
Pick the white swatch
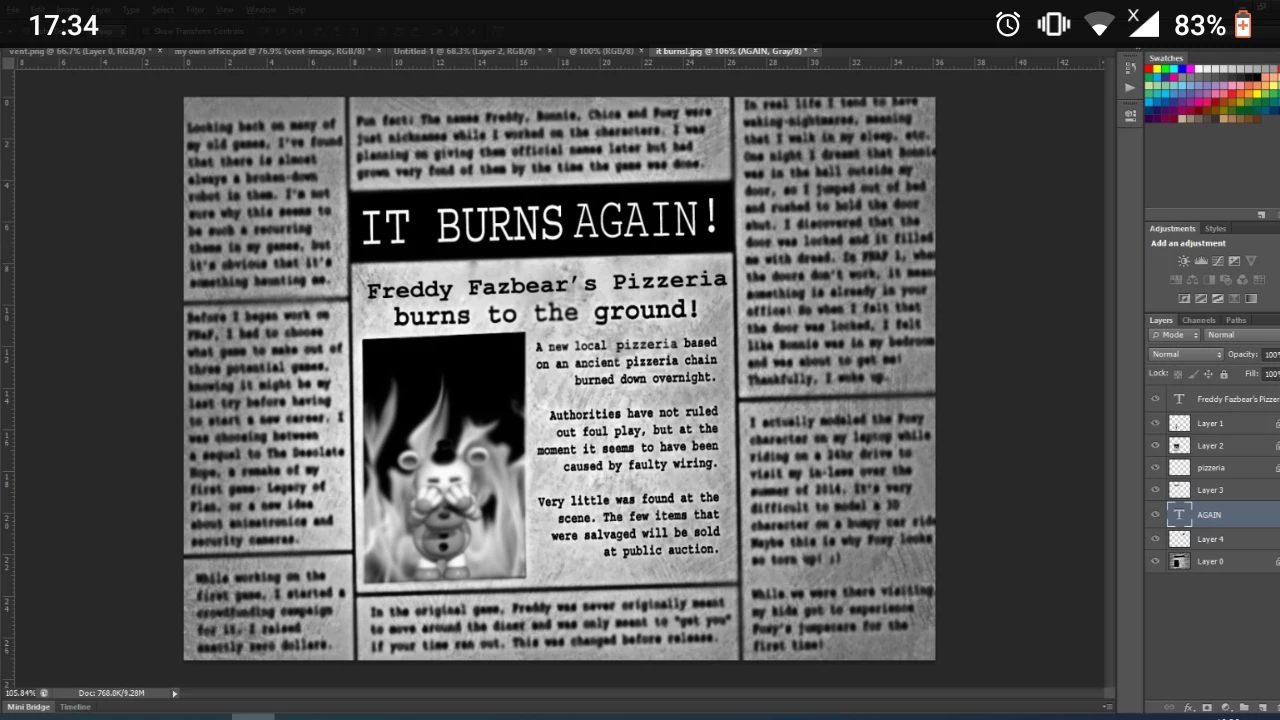tap(1199, 69)
